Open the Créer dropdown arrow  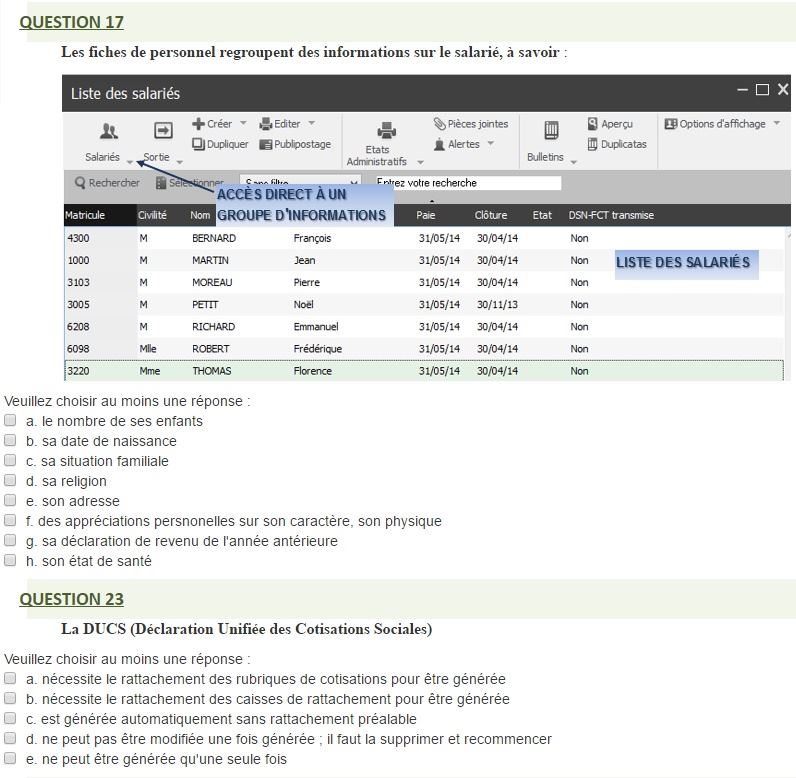click(x=243, y=123)
